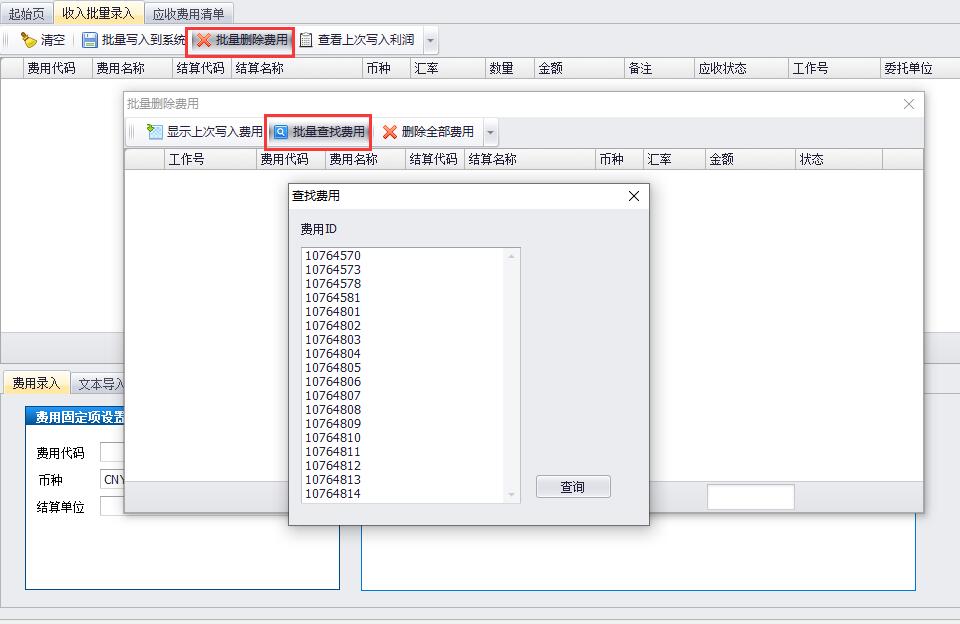Close the 批量删除费用 window
Viewport: 960px width, 624px height.
pos(909,104)
